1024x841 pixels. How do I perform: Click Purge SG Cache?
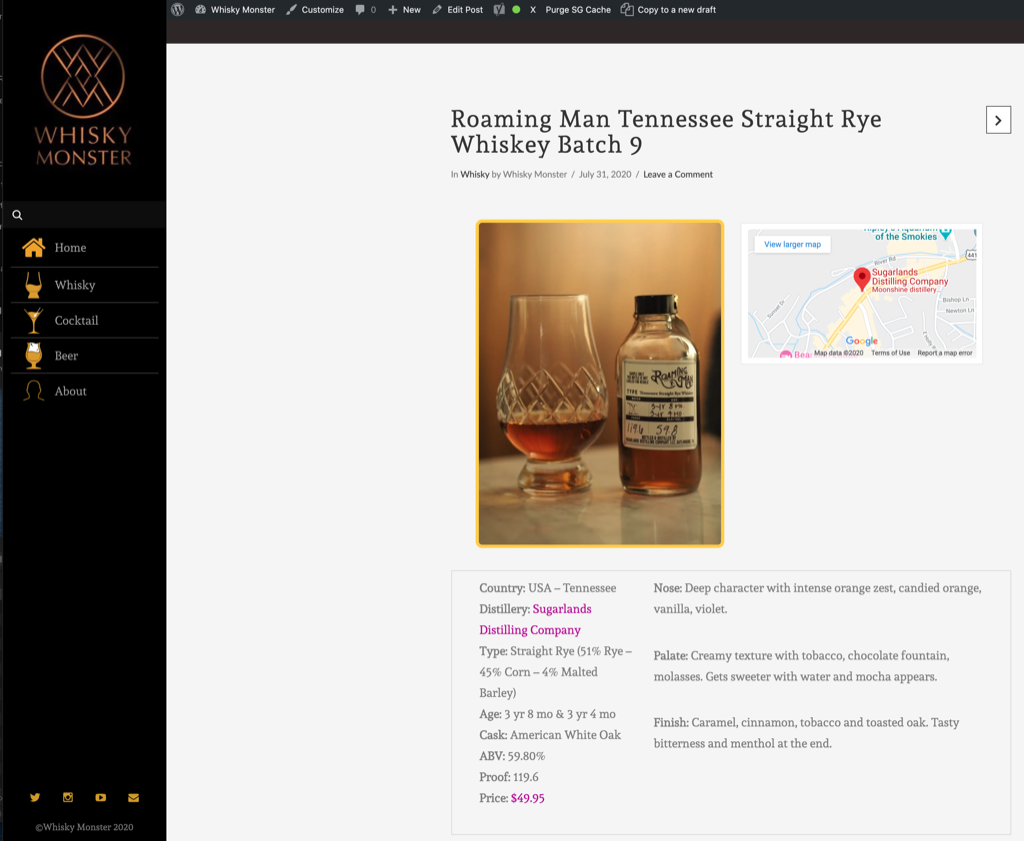(578, 10)
